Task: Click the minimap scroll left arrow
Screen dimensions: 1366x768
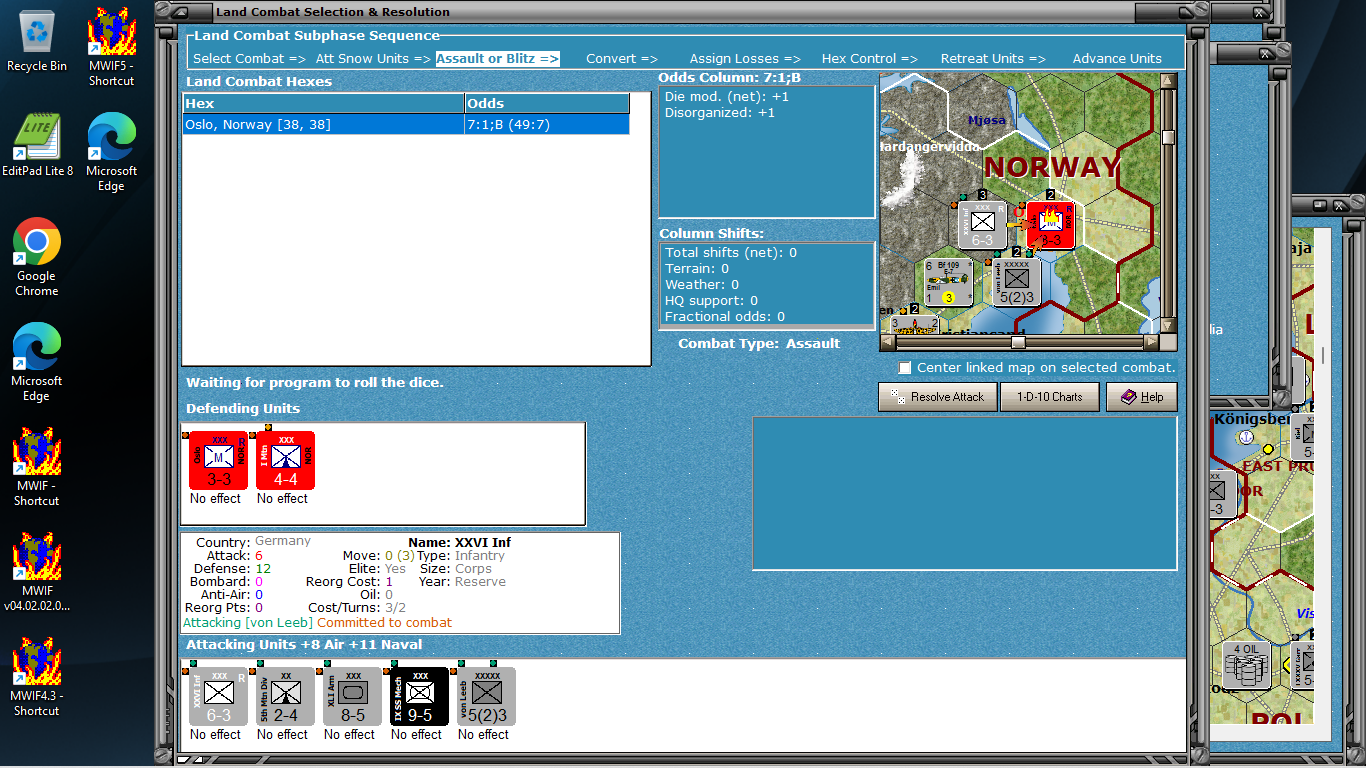Action: 887,342
